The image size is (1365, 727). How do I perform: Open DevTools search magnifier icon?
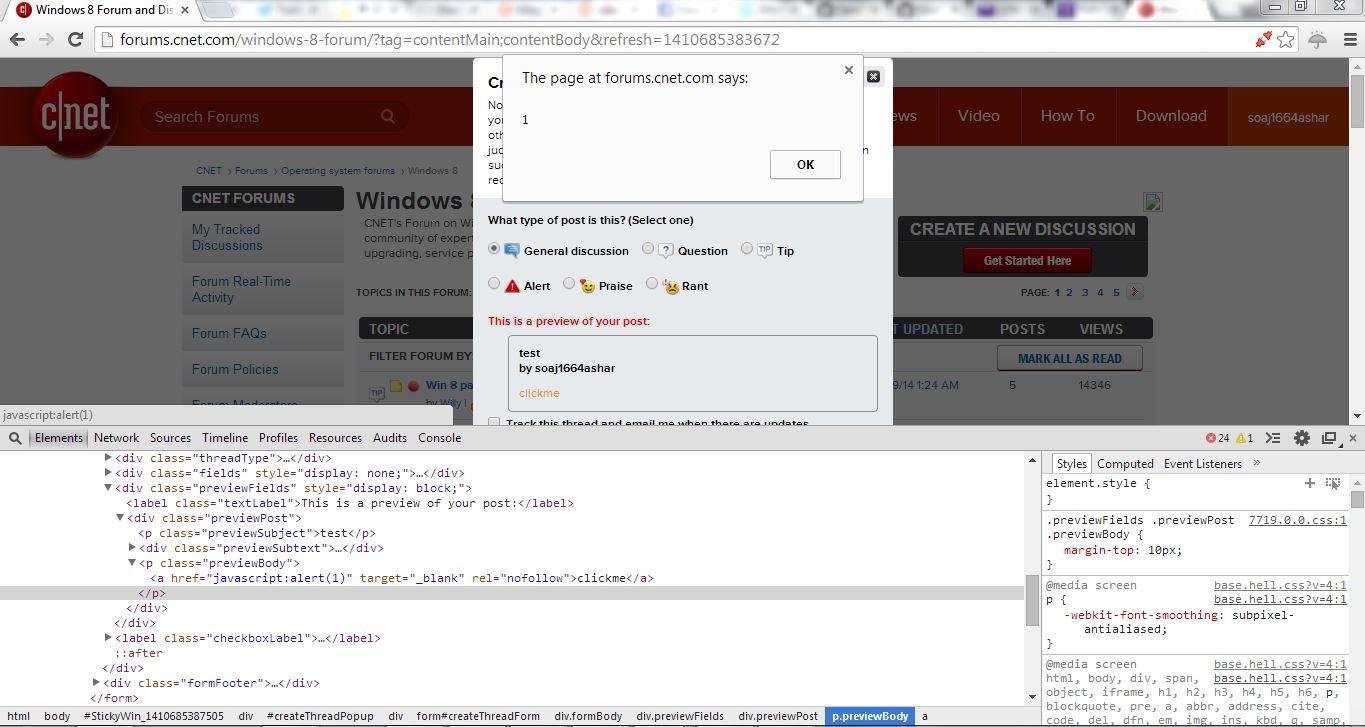15,438
